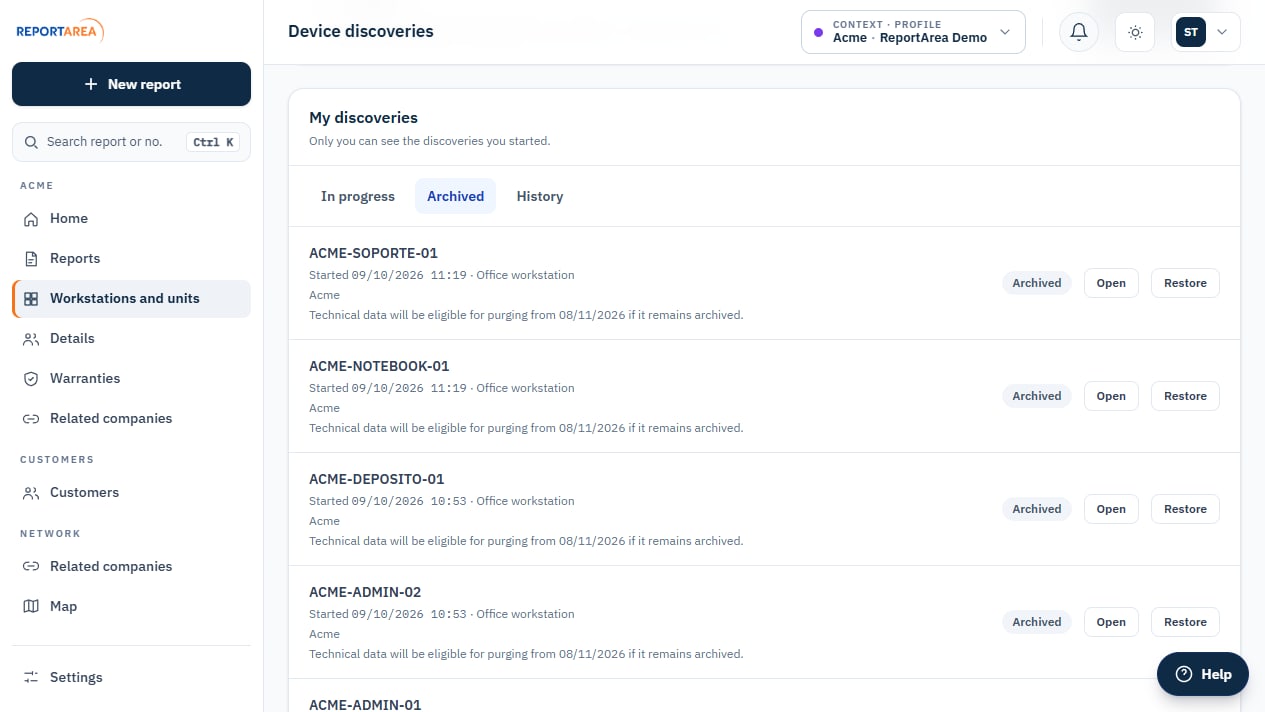Click the Settings sliders icon
This screenshot has width=1265, height=712.
pos(31,677)
